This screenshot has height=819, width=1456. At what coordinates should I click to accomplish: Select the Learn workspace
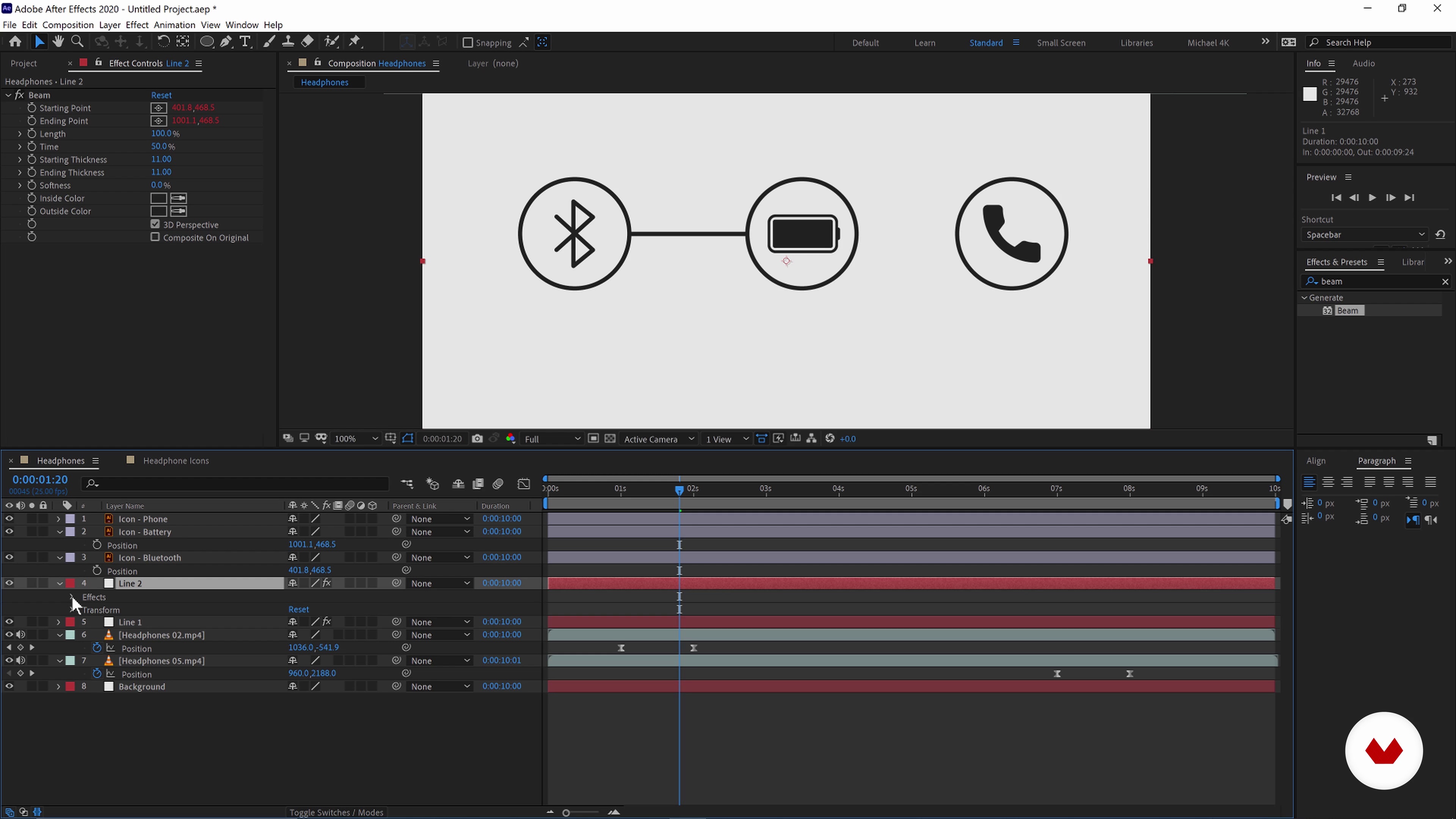(x=925, y=42)
